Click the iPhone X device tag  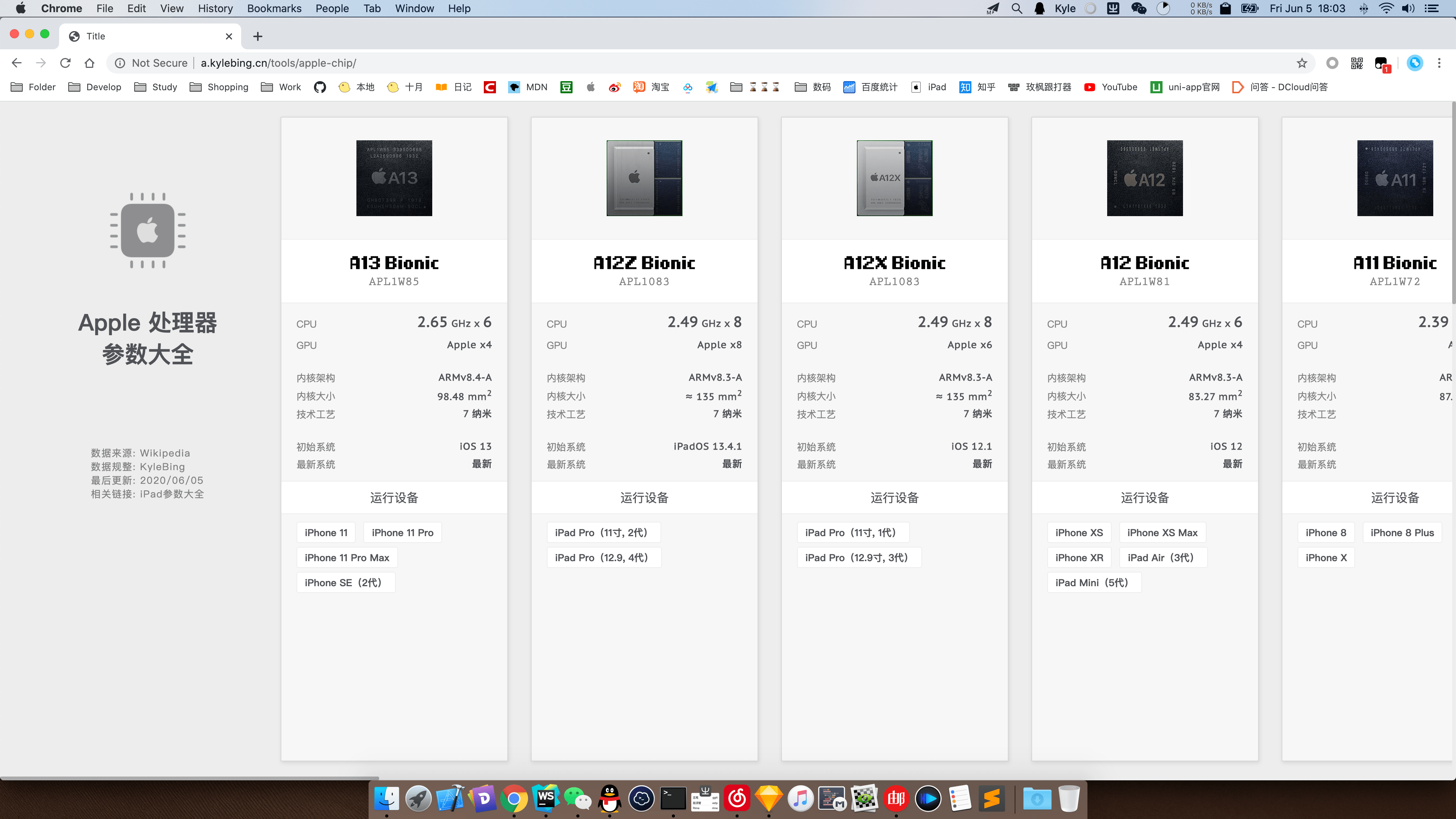coord(1326,557)
